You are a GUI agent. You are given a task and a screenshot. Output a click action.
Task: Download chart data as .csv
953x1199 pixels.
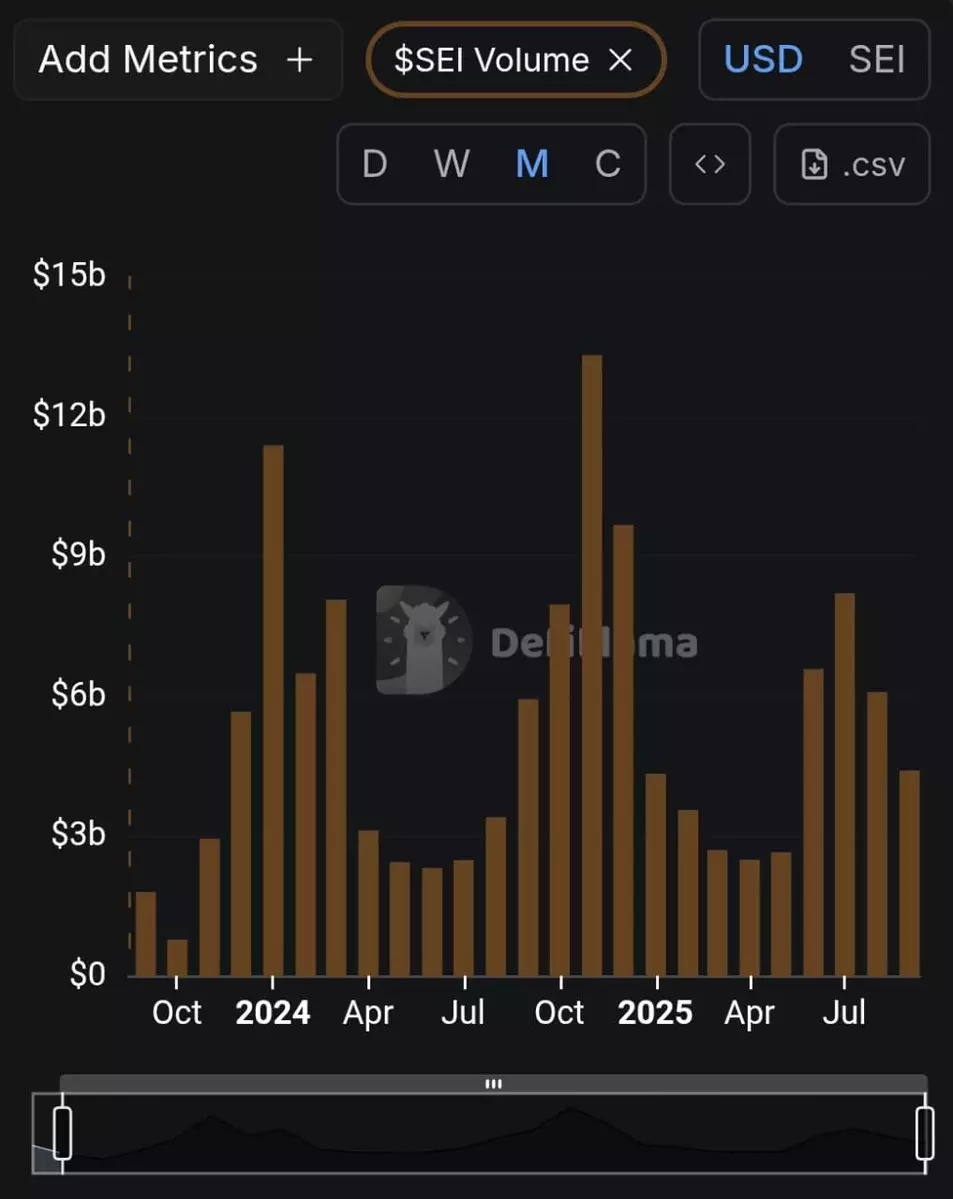pyautogui.click(x=852, y=164)
